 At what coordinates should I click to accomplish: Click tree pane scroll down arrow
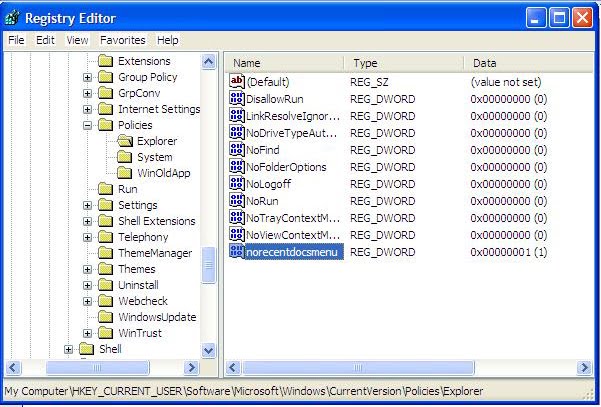click(209, 350)
